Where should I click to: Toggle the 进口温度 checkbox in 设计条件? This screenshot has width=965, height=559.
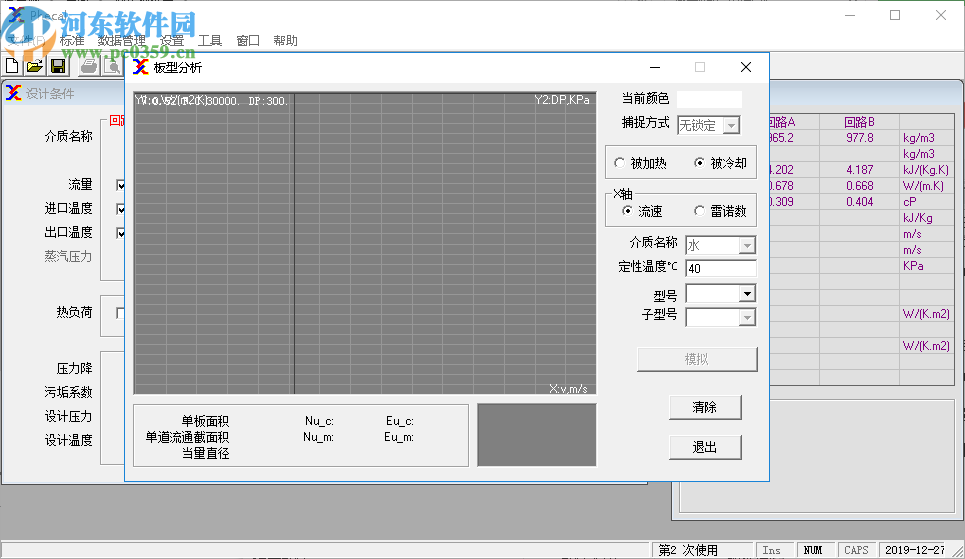coord(121,209)
